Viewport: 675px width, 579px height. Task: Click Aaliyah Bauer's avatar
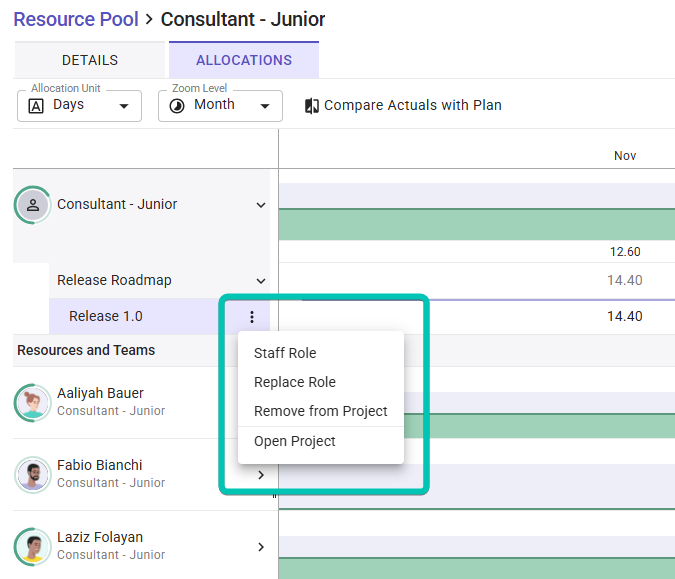point(33,402)
